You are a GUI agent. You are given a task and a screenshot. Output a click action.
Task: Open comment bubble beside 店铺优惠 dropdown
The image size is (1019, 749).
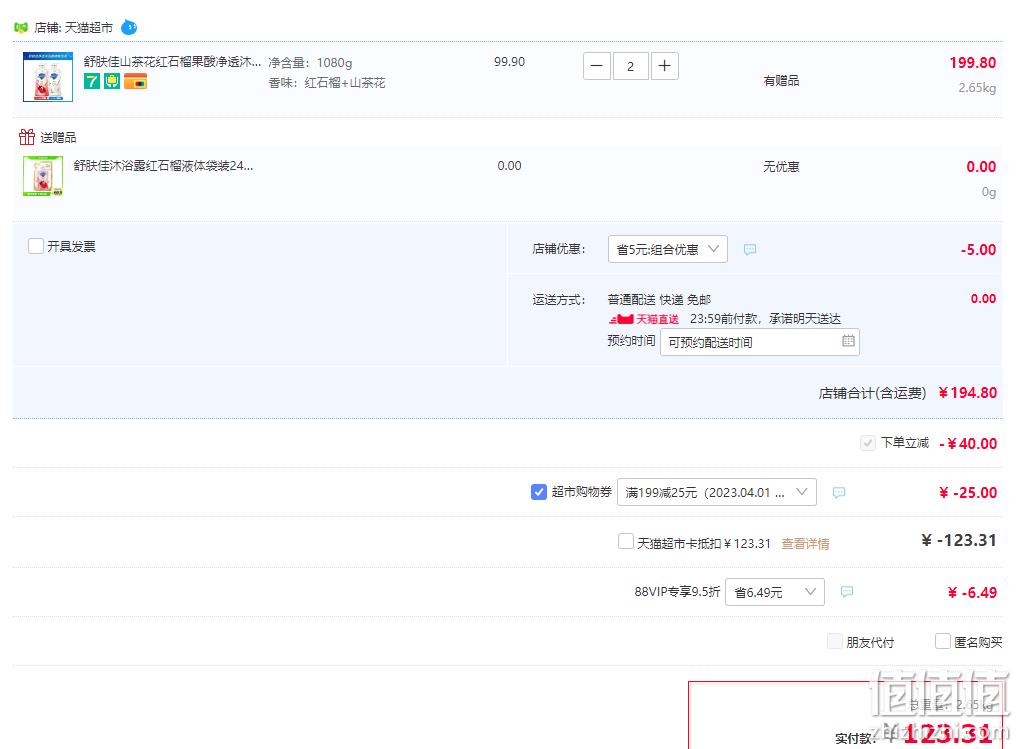750,249
